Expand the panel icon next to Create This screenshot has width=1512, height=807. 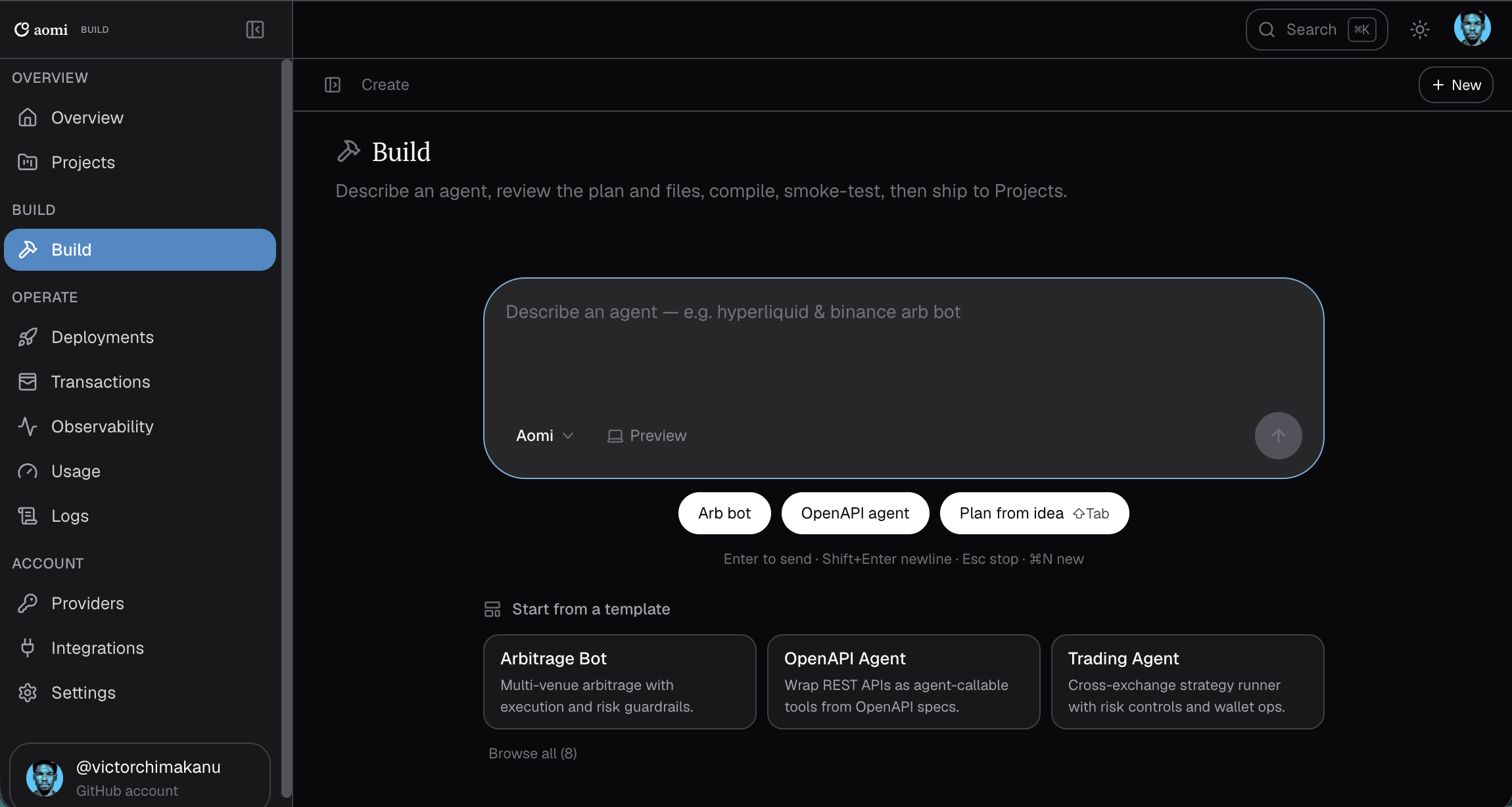[x=333, y=85]
